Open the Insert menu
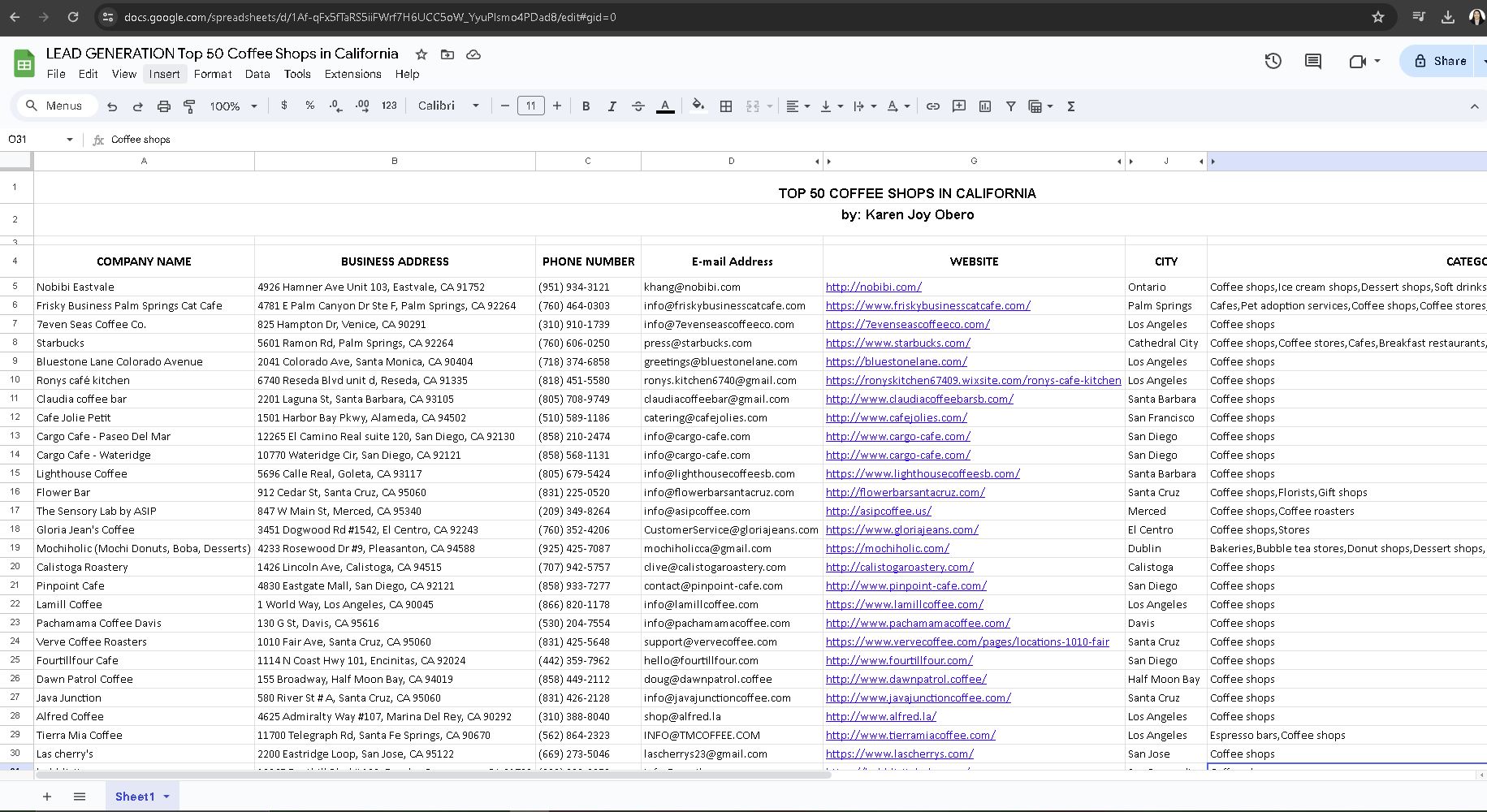Image resolution: width=1487 pixels, height=812 pixels. point(164,74)
